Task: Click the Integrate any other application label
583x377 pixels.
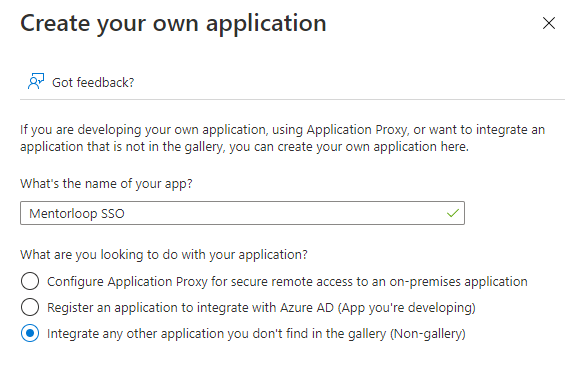Action: pyautogui.click(x=256, y=334)
